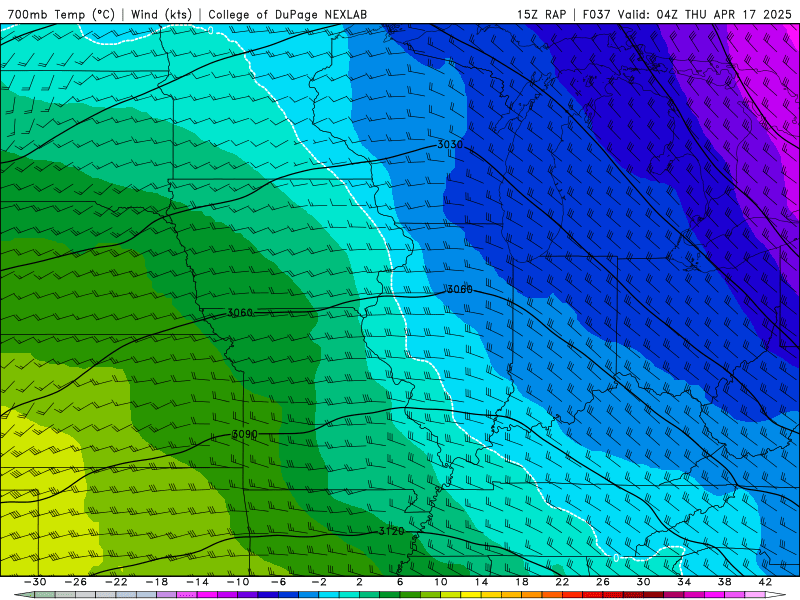
Task: Click the '10' legend tick label
Action: [x=441, y=582]
